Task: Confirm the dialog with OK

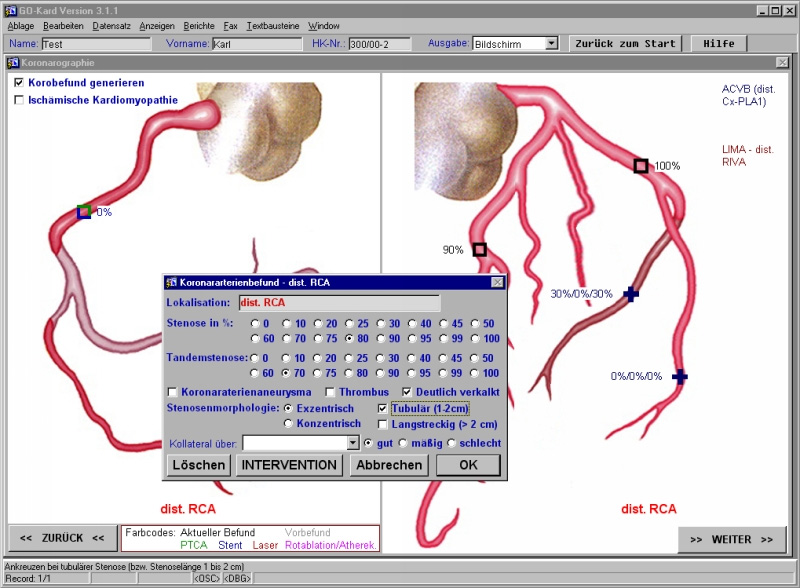Action: point(468,465)
